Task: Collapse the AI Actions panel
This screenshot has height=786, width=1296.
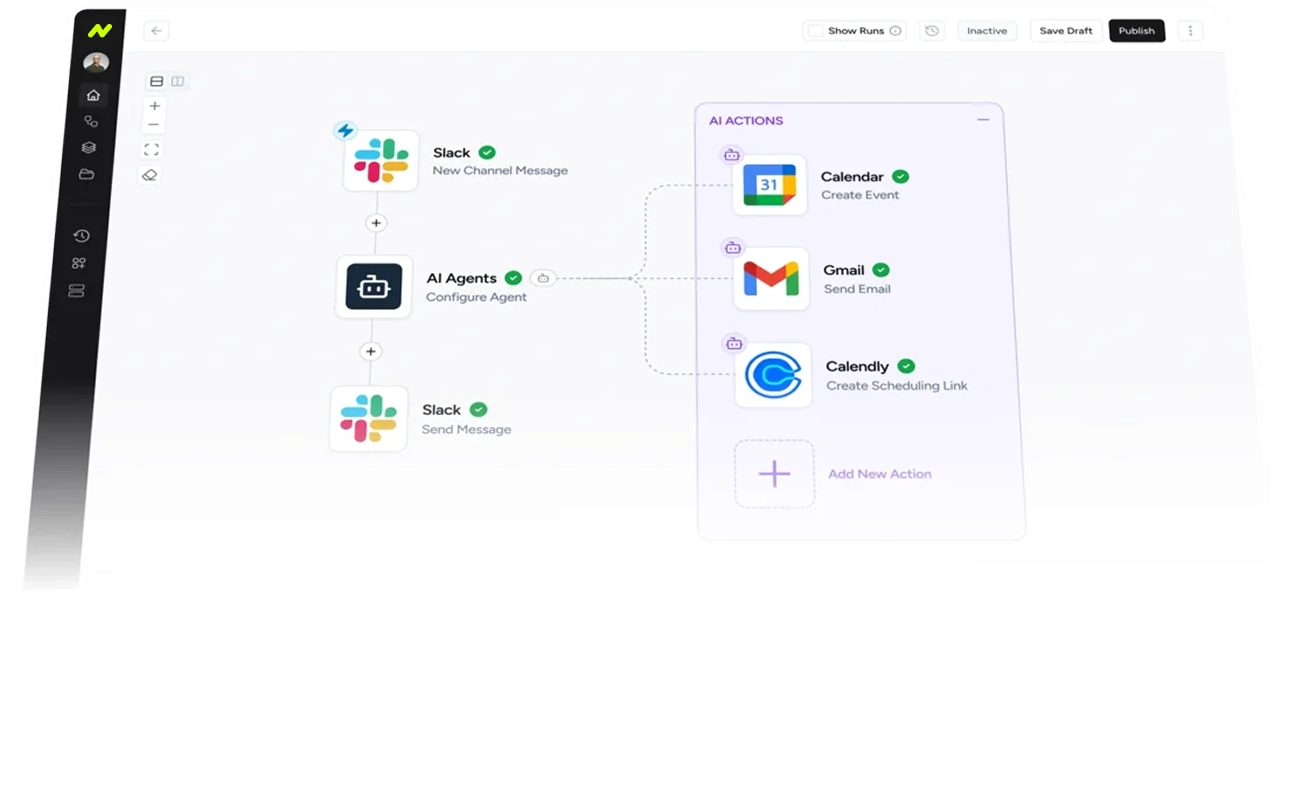Action: point(983,120)
